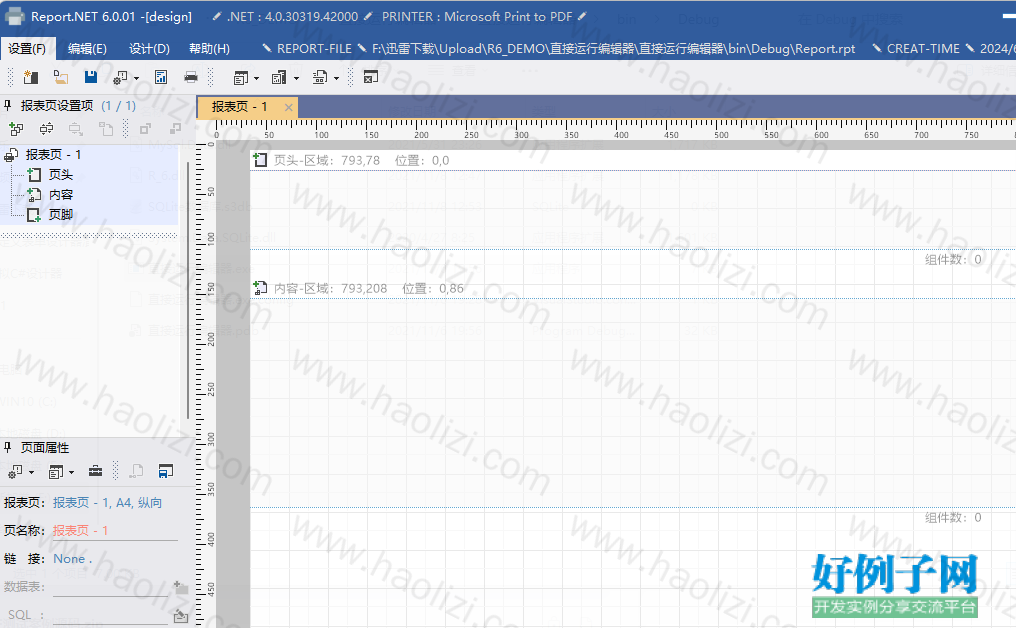Screen dimensions: 1016x628
Task: Click the 内容-区域: 793,208 label
Action: (330, 288)
